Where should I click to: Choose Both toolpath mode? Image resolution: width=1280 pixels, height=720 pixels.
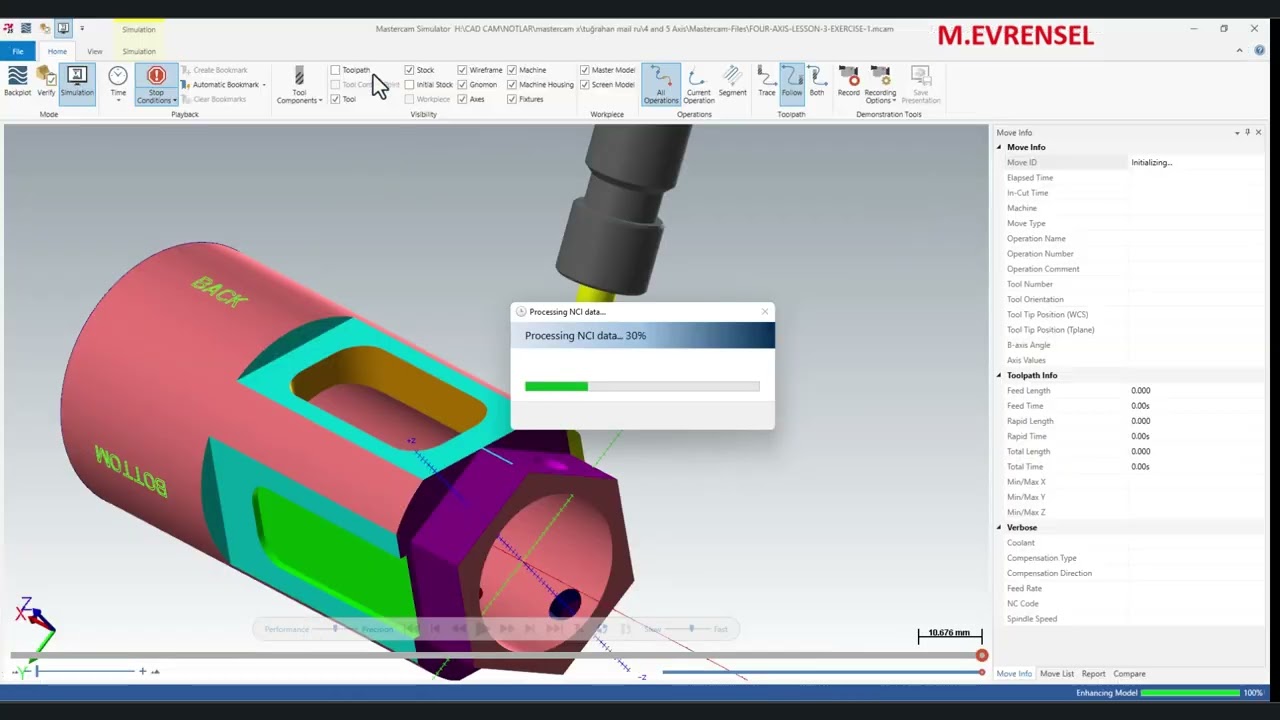817,82
